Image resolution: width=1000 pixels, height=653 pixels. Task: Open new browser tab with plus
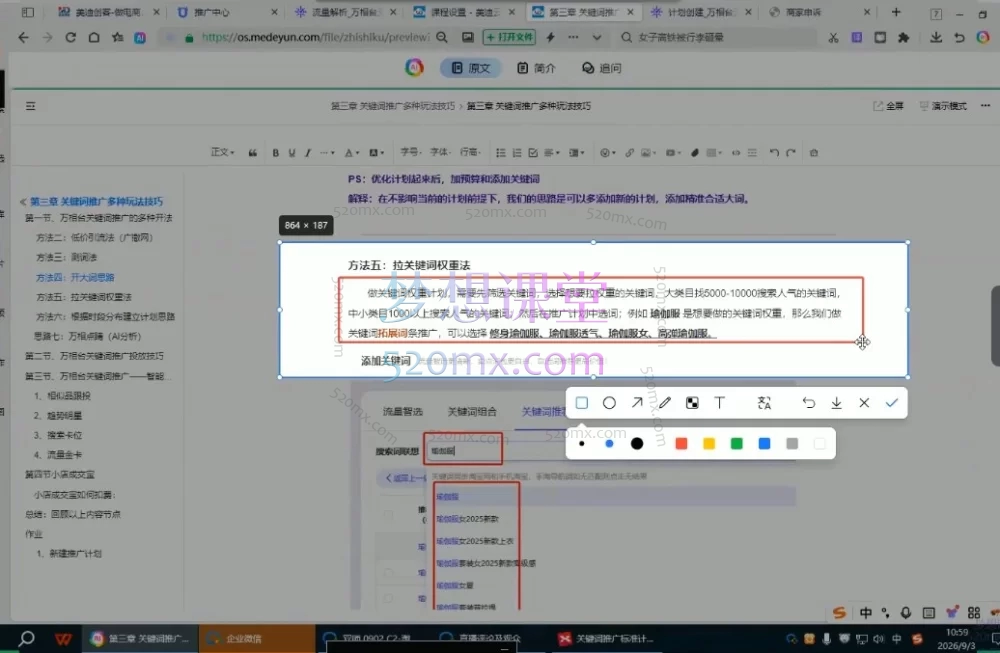pos(896,12)
